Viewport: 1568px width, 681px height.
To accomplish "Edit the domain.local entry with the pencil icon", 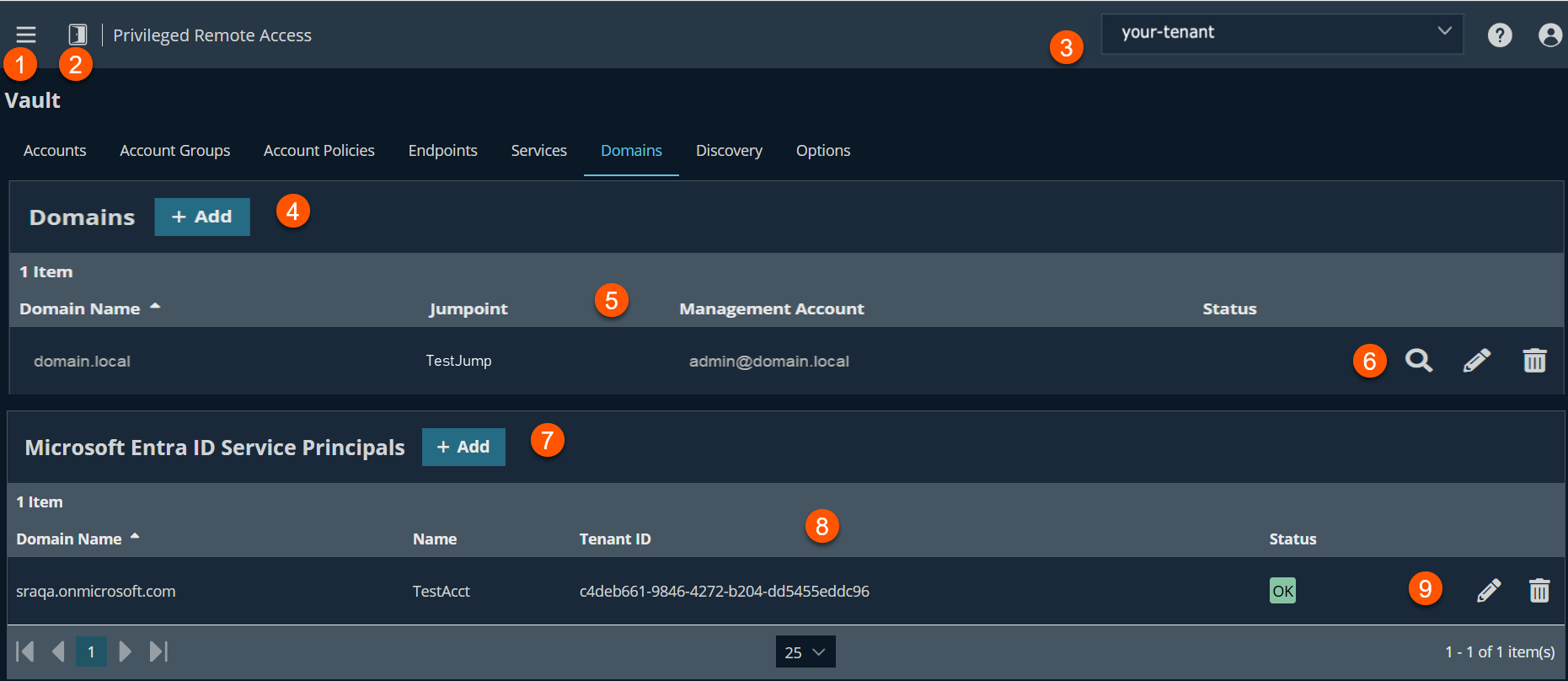I will pos(1477,361).
